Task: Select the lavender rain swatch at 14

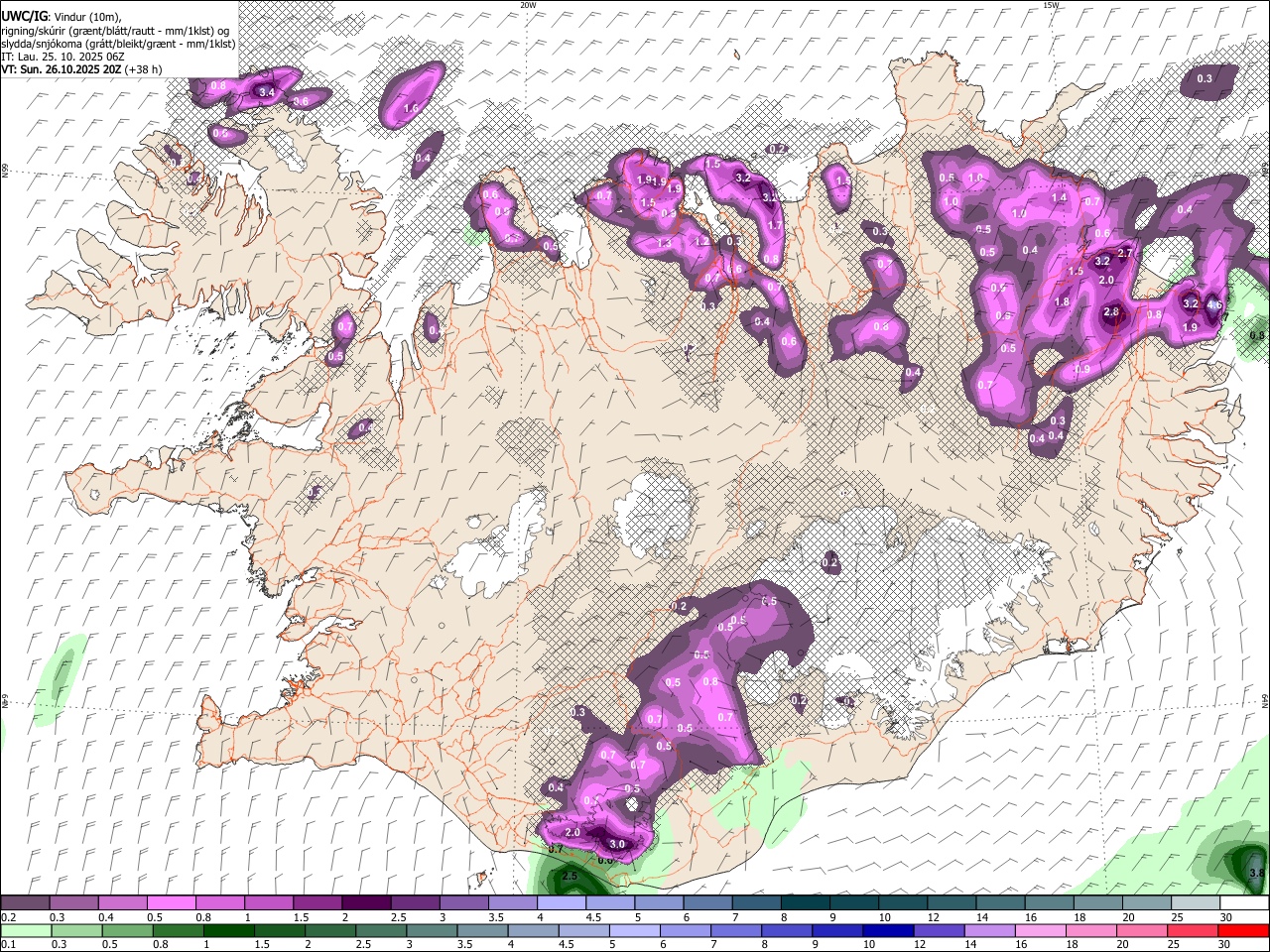Action: [989, 930]
